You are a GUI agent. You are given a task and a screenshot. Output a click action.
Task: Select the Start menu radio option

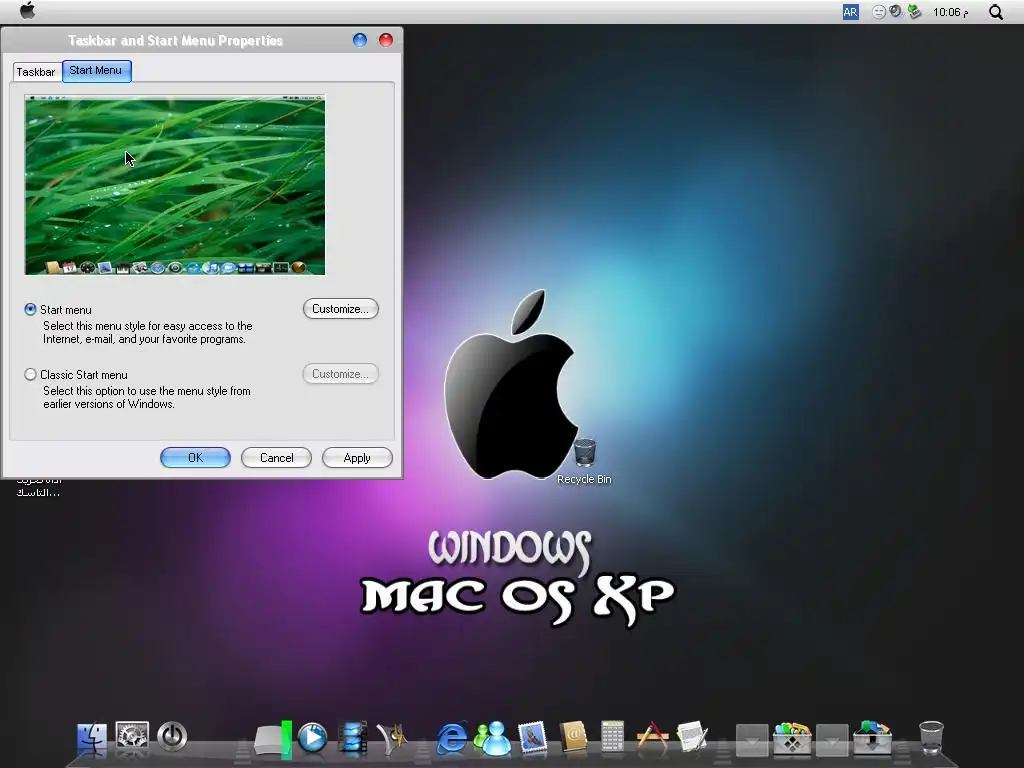[30, 310]
